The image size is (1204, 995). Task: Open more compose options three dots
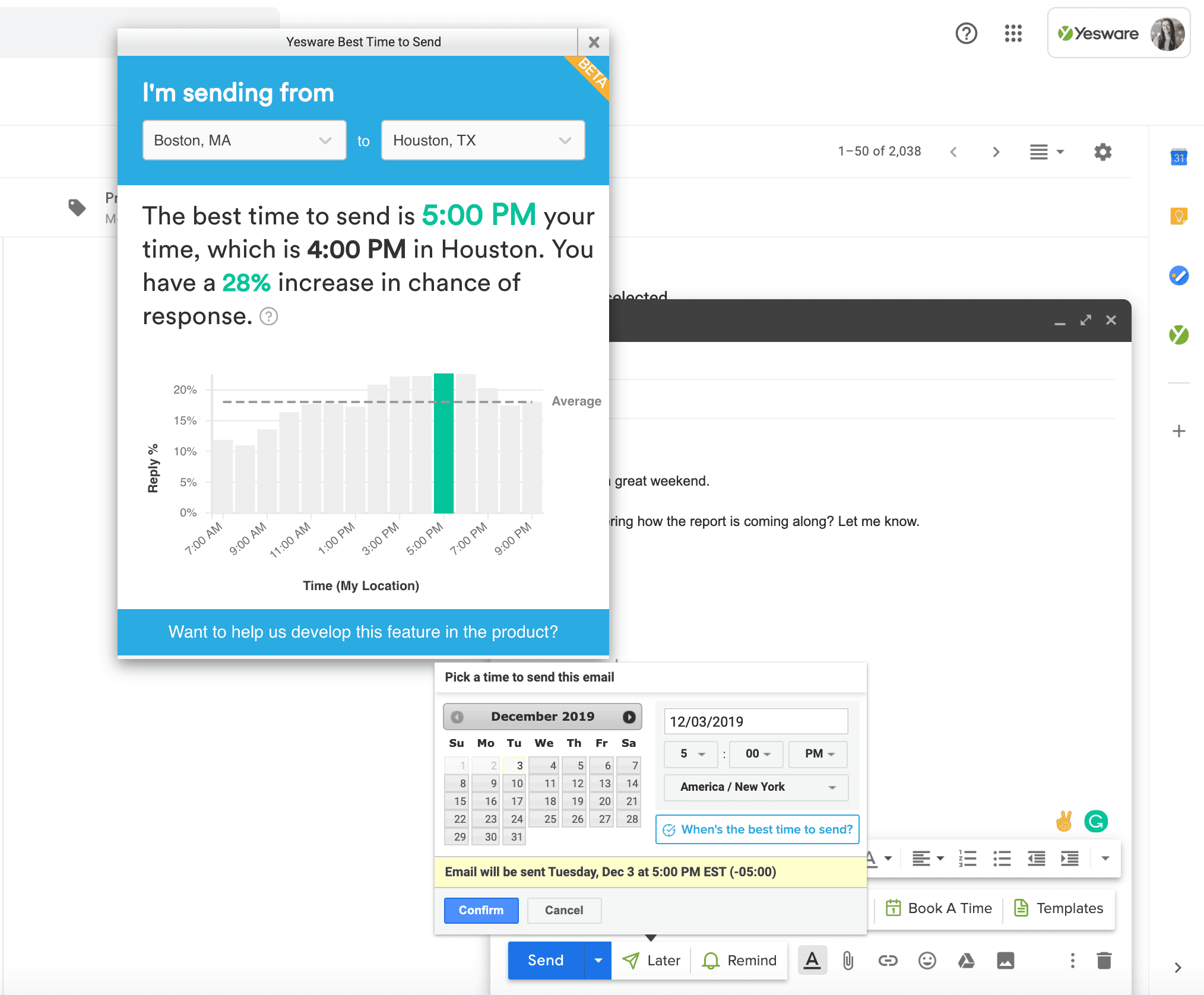[1072, 961]
